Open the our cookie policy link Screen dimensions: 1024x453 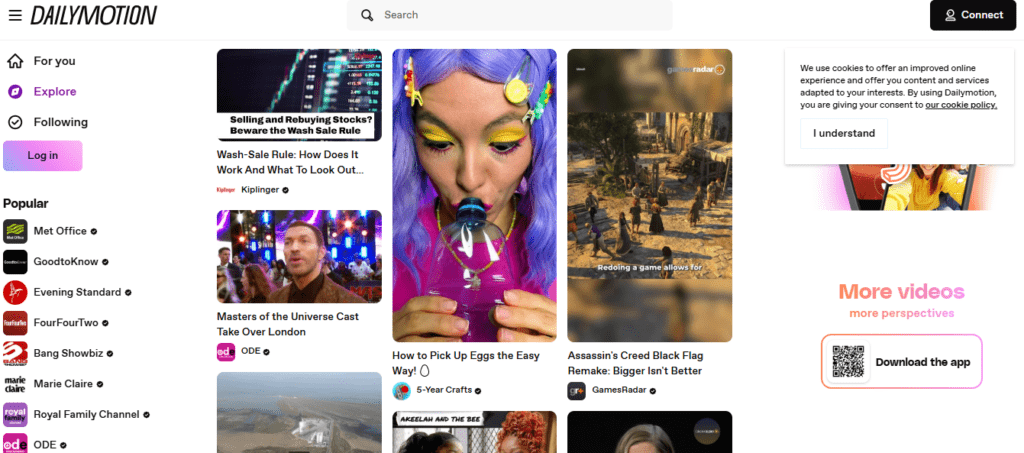coord(961,105)
